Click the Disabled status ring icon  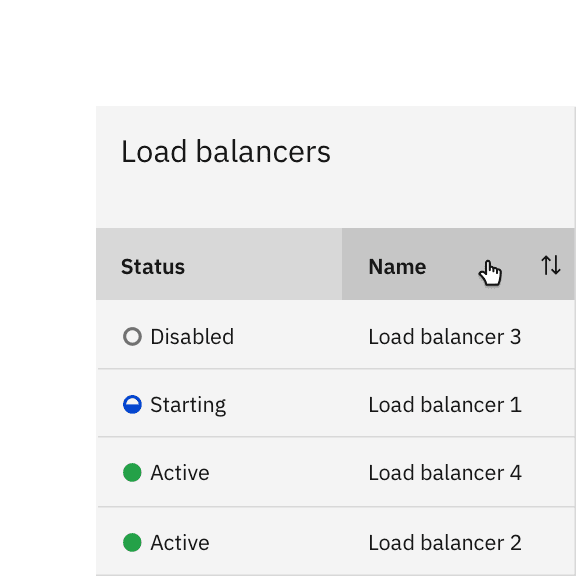coord(132,336)
